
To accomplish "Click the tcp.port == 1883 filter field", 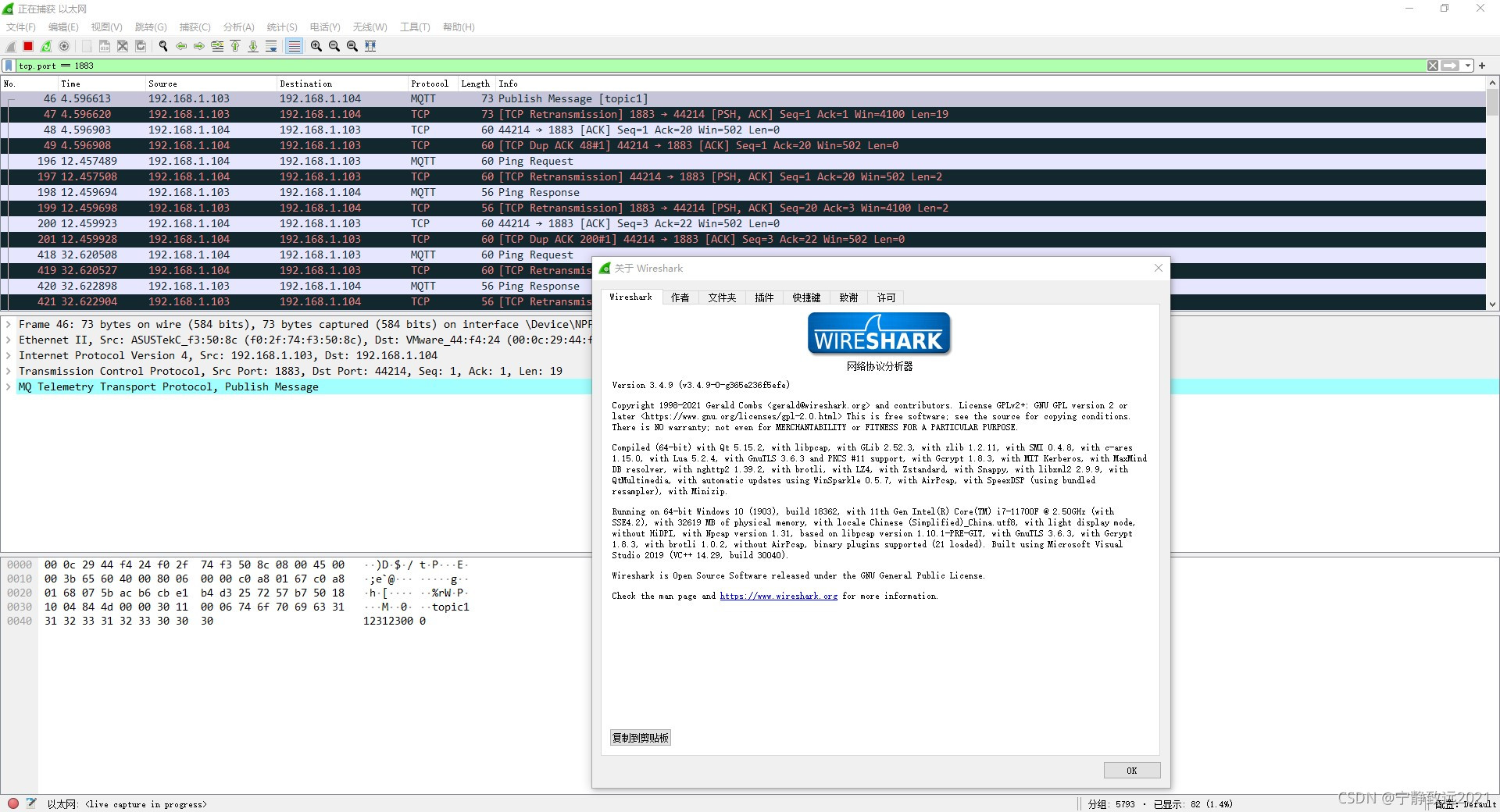I will pyautogui.click(x=720, y=66).
